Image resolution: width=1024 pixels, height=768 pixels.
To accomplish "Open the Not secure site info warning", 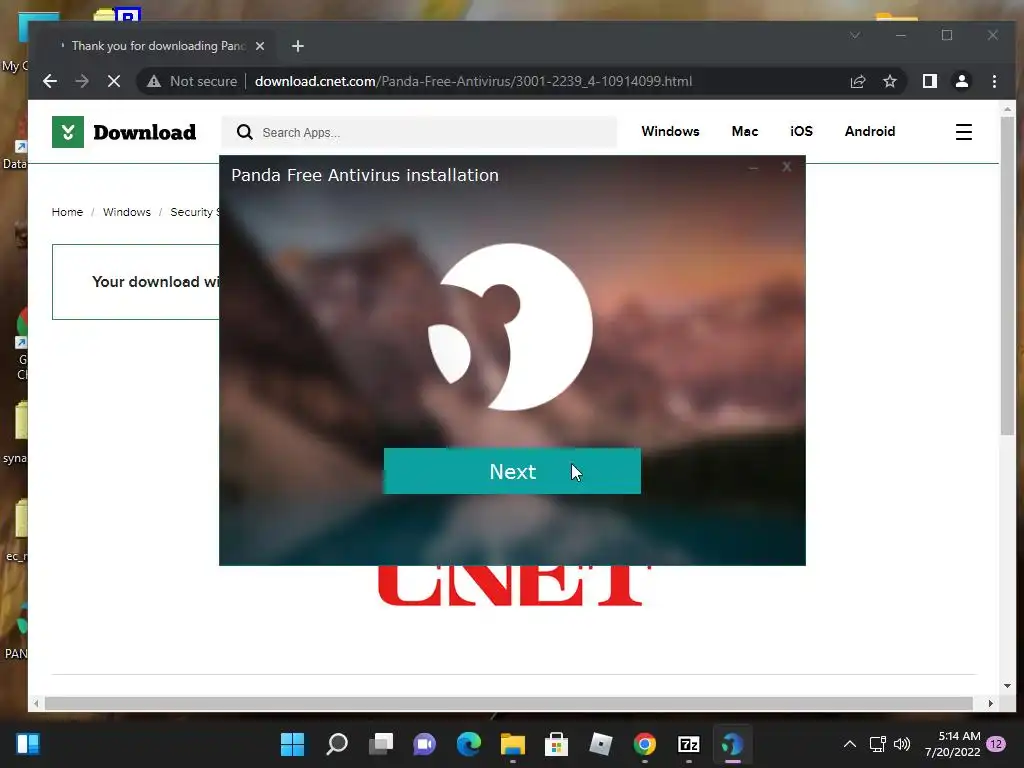I will (192, 81).
